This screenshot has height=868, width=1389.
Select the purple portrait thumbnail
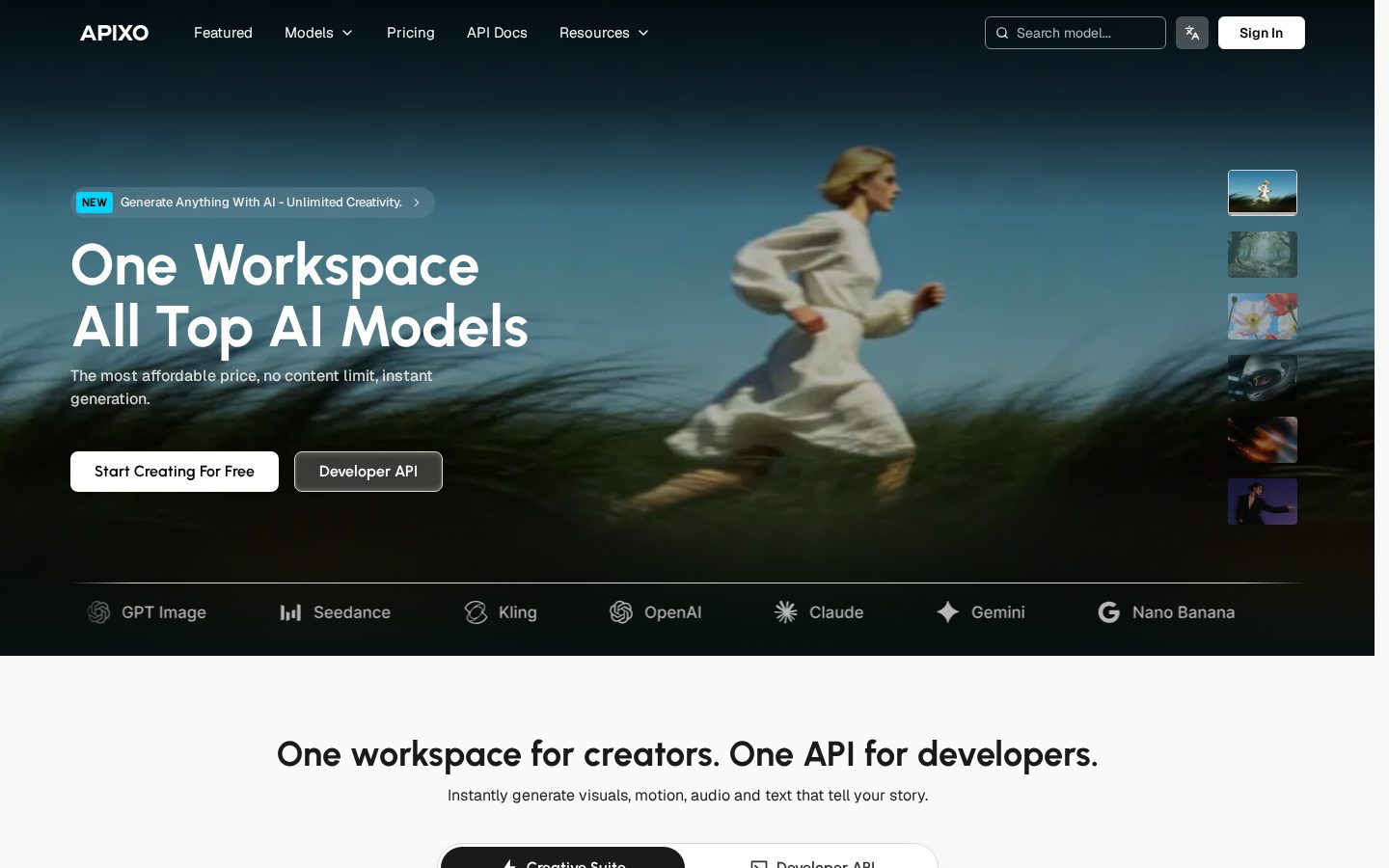(1263, 502)
